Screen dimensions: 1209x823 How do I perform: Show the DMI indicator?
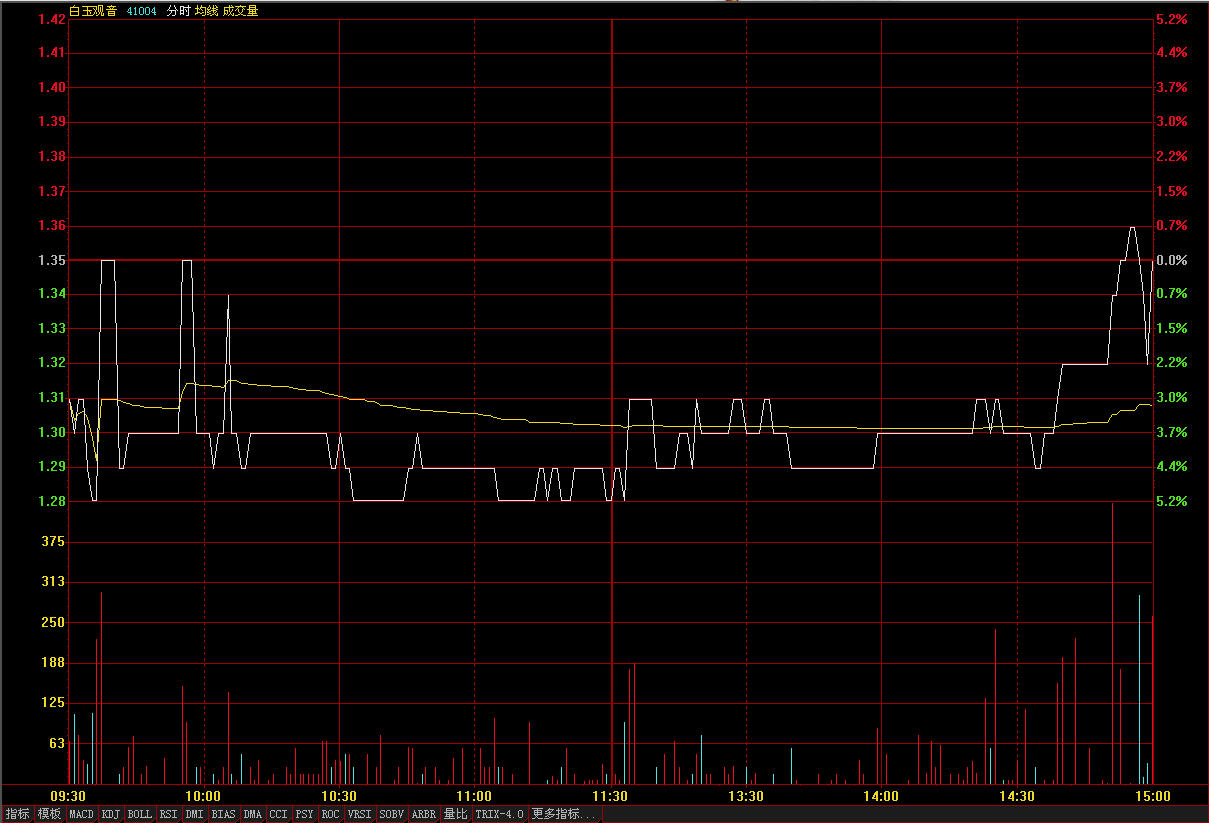195,814
